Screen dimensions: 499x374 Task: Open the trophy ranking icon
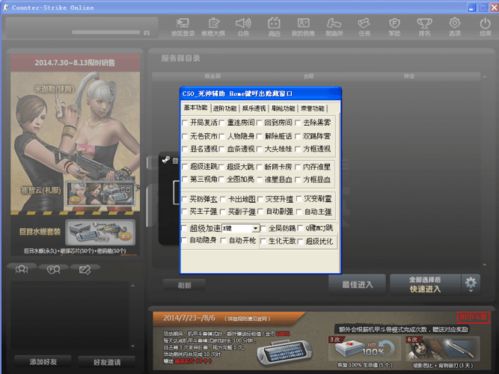point(424,24)
